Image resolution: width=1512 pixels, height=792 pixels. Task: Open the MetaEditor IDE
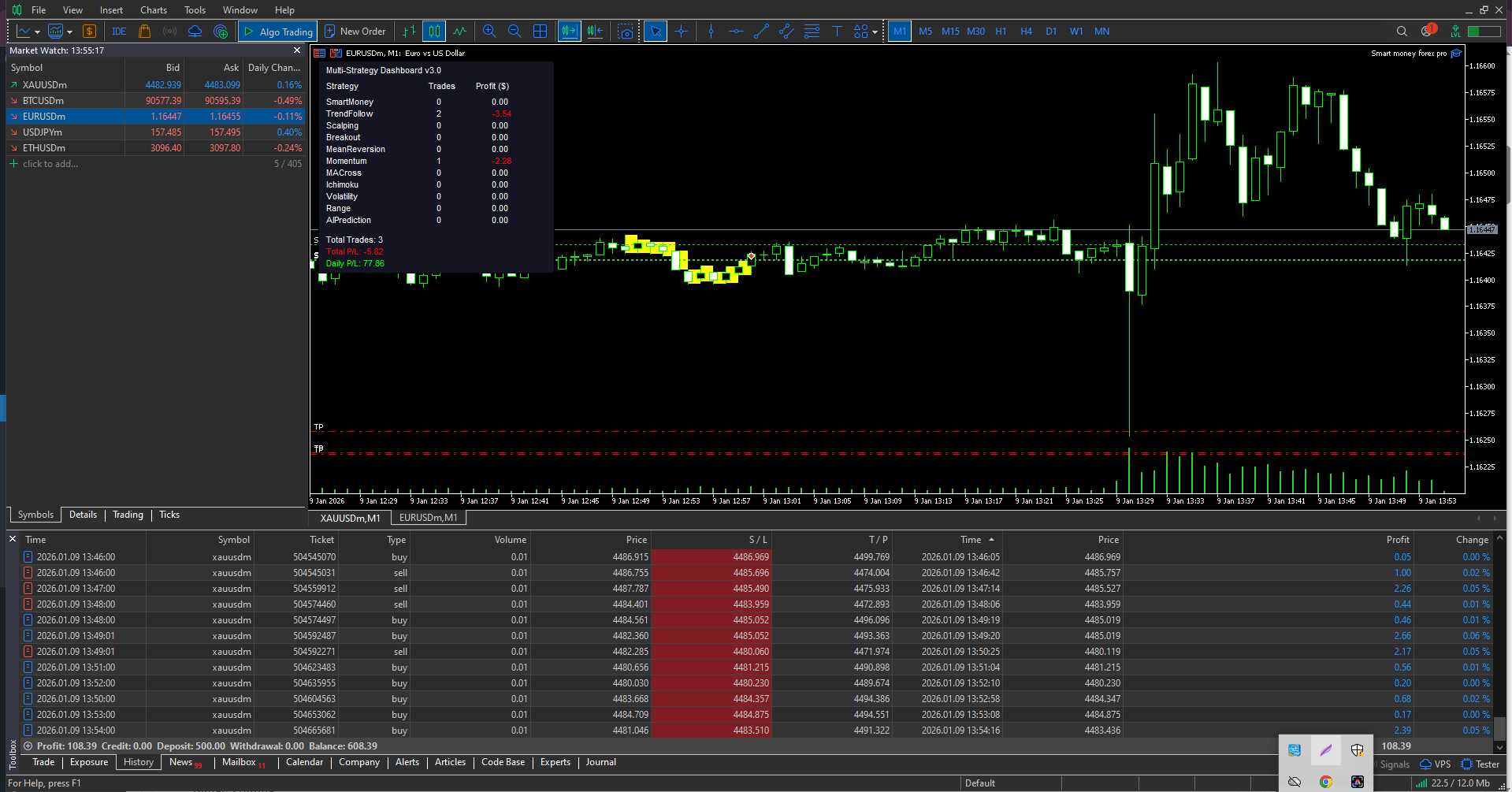coord(119,32)
